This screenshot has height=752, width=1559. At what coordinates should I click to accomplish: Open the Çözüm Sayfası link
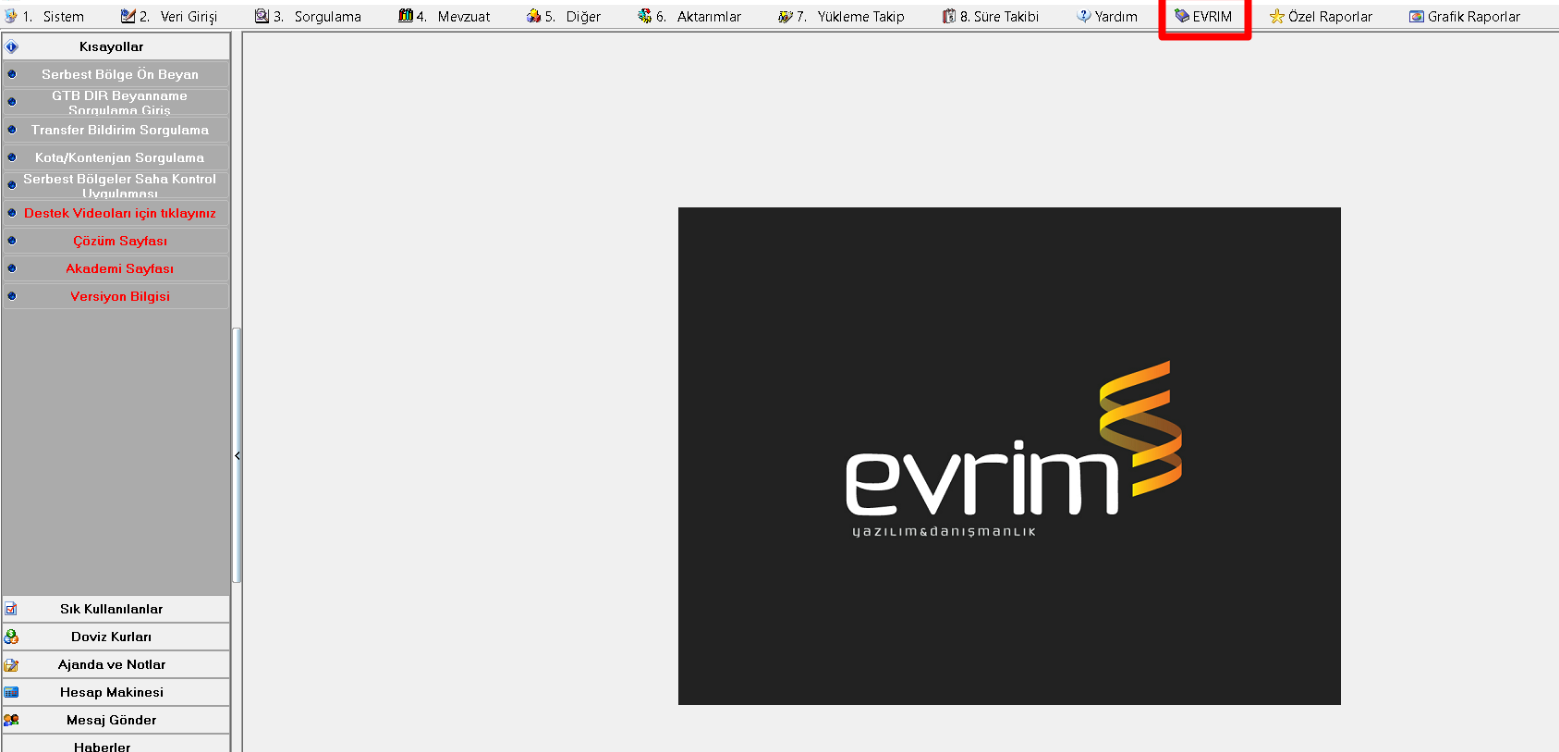(116, 241)
